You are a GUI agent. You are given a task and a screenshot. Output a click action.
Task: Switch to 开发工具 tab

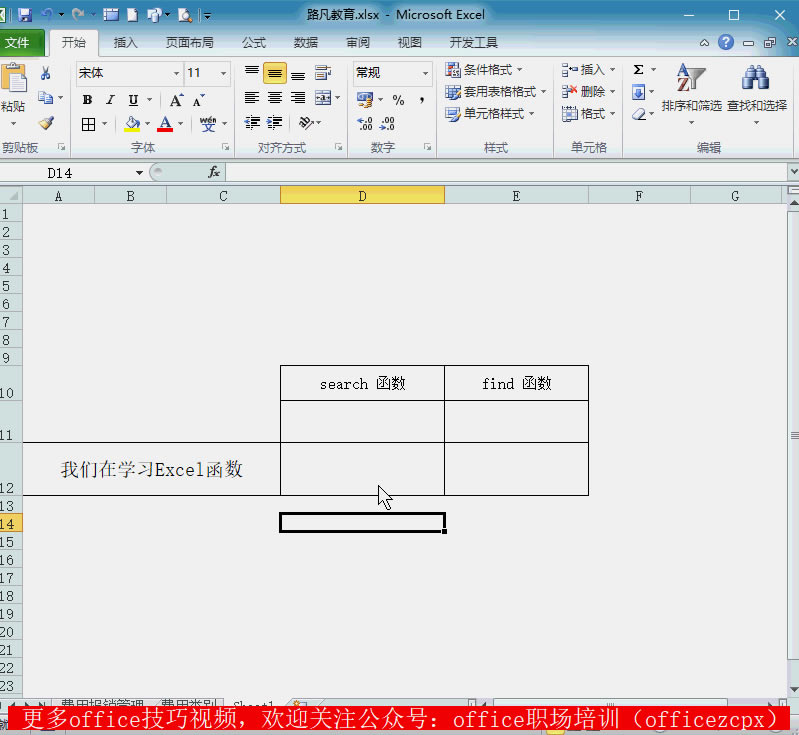pyautogui.click(x=473, y=43)
